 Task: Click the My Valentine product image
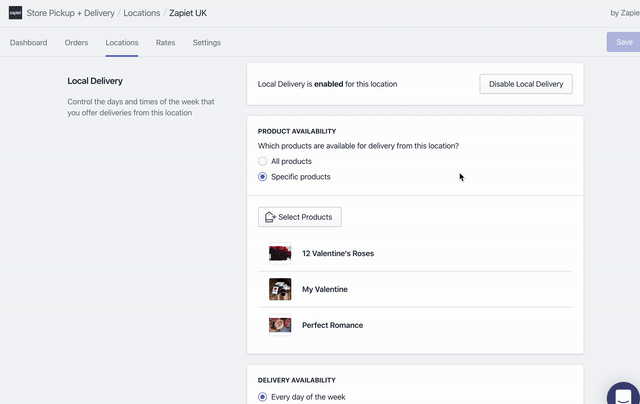tap(280, 289)
